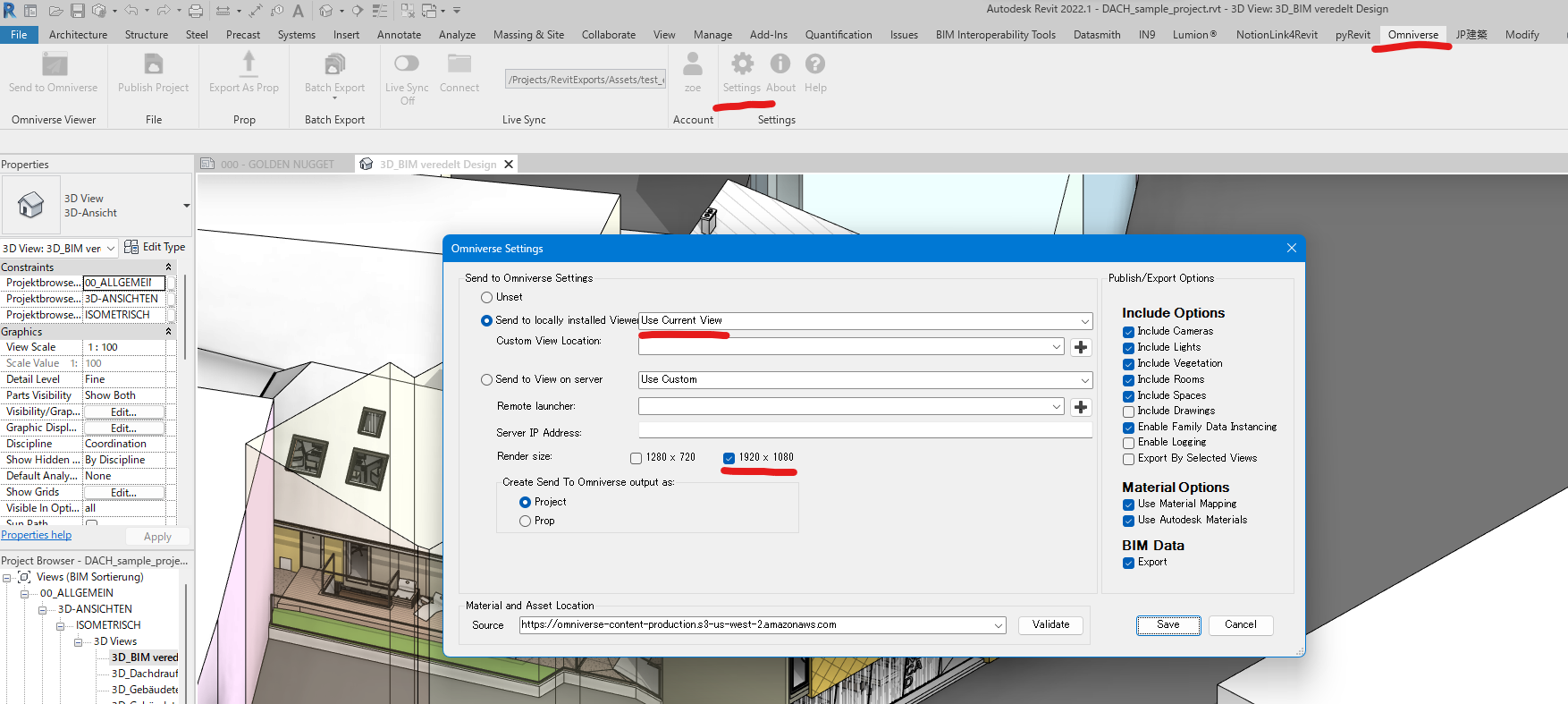Open the 3D View type selector dropdown

(x=187, y=206)
